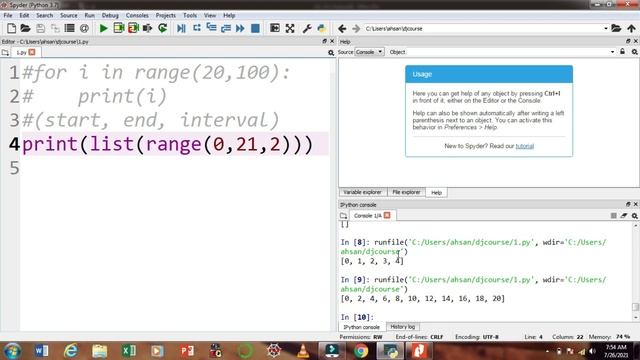Open editor tab browse icon
The image size is (640, 360).
[5, 53]
